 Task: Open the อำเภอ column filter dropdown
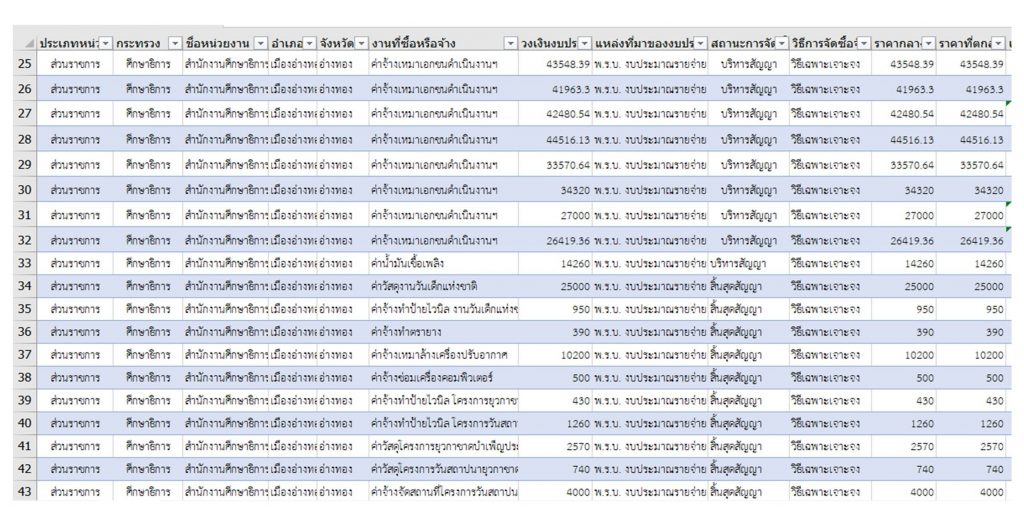[309, 44]
